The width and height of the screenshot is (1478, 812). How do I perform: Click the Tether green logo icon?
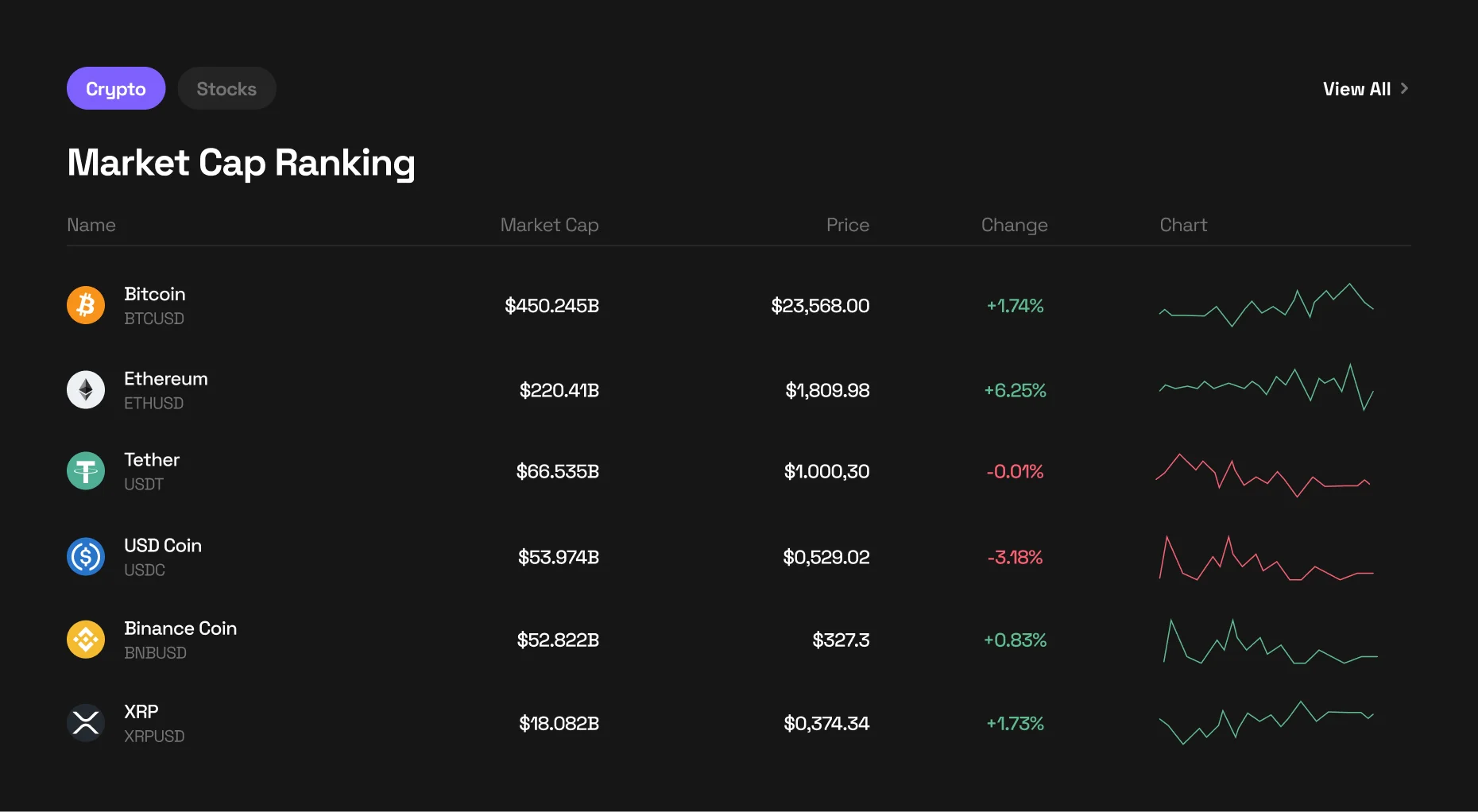coord(86,471)
